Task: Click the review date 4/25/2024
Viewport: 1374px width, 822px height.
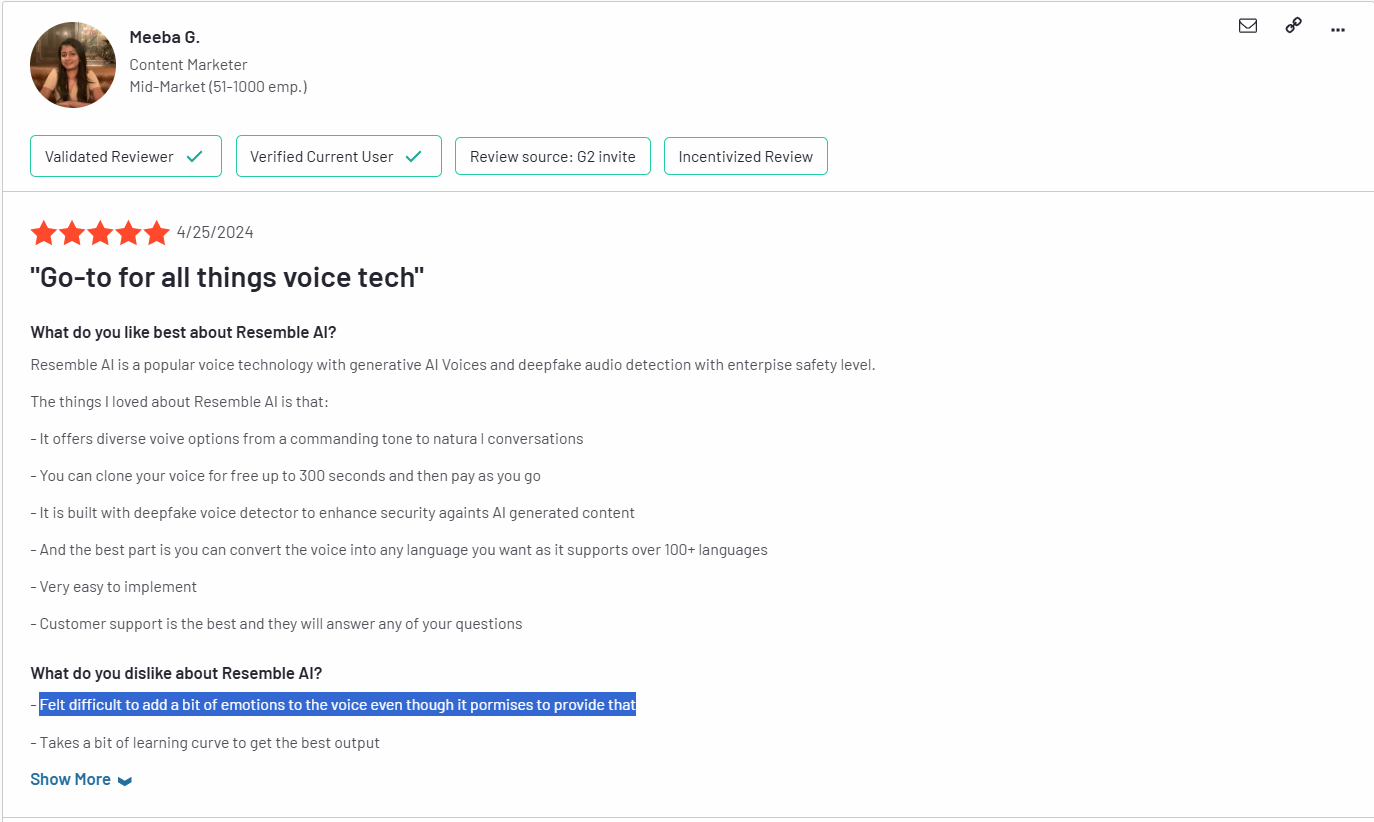Action: click(215, 233)
